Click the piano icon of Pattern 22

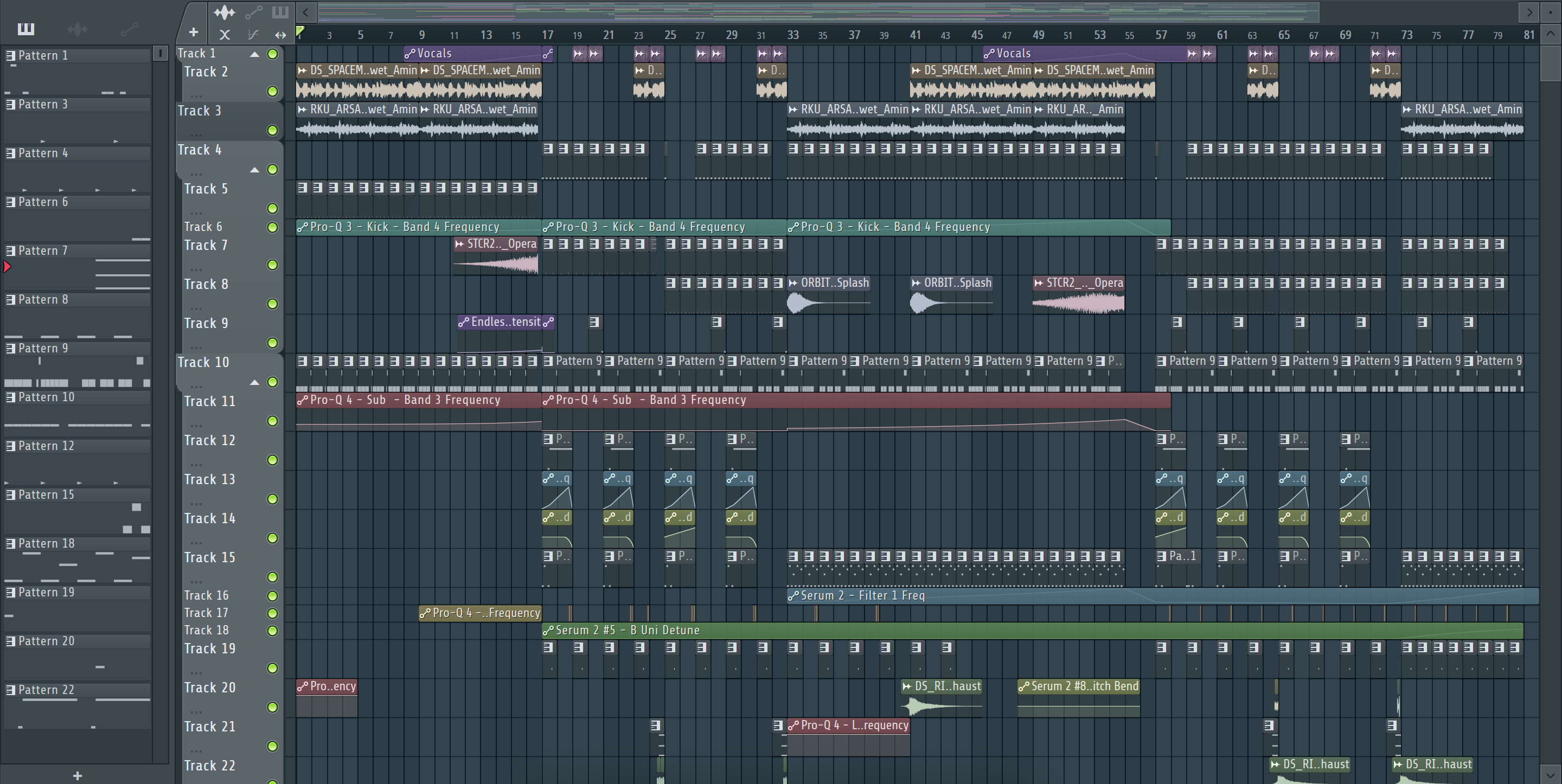(10, 690)
